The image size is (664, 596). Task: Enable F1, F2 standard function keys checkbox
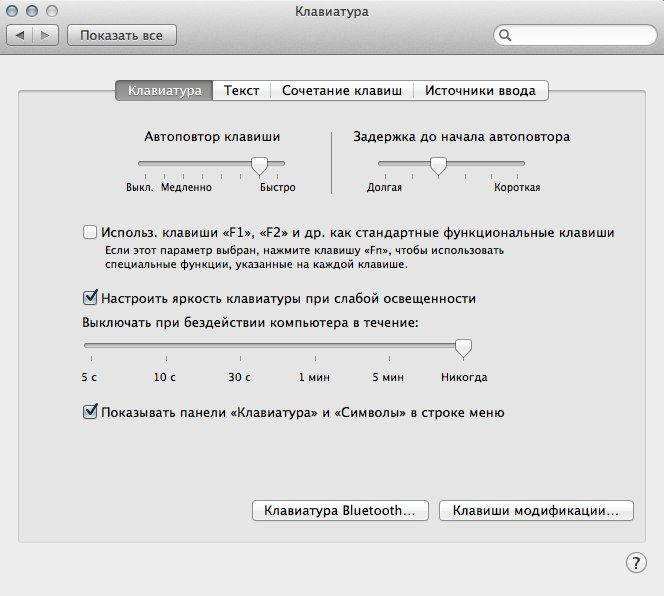click(x=91, y=232)
